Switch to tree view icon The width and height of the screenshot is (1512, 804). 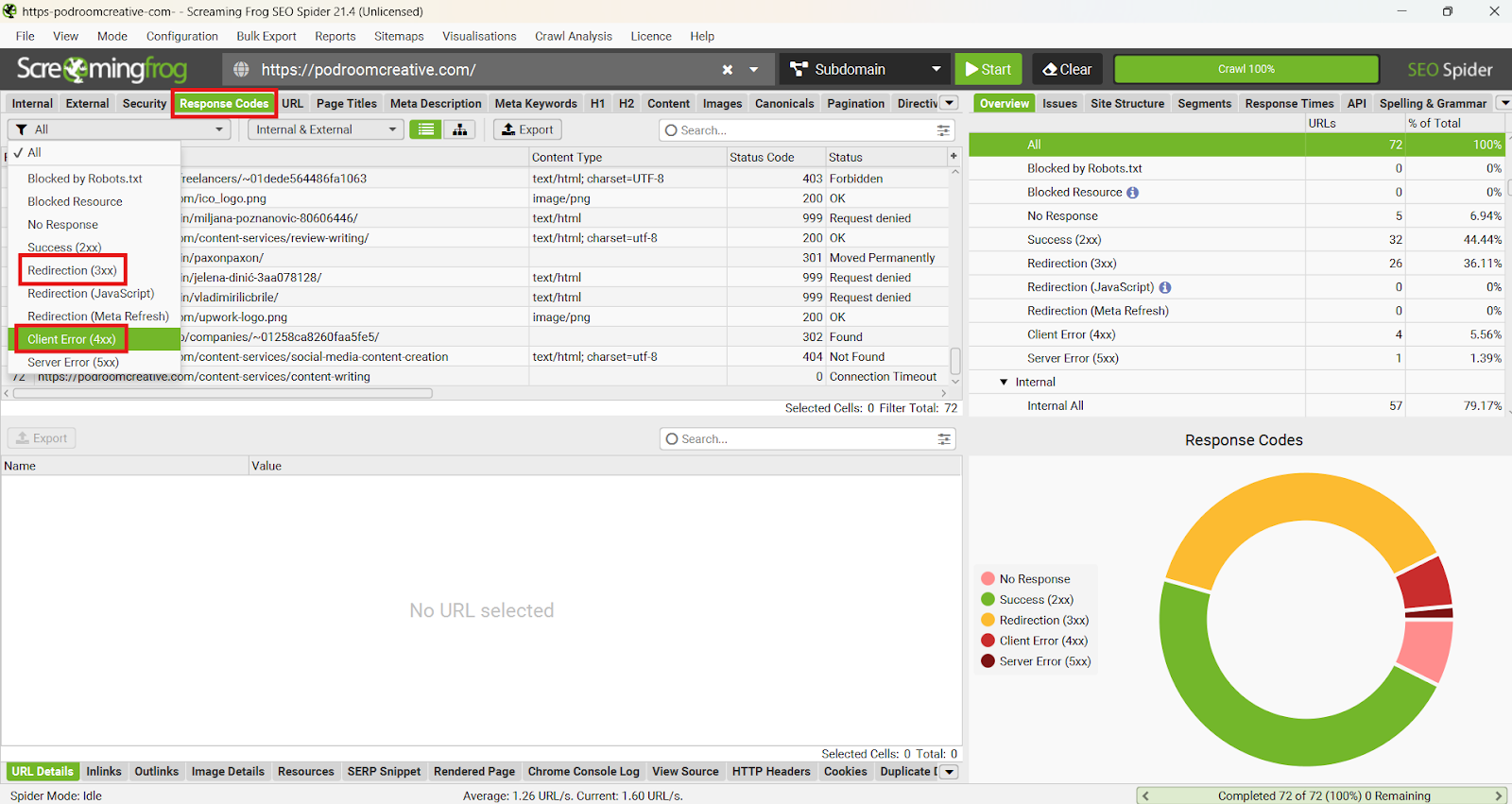(460, 129)
